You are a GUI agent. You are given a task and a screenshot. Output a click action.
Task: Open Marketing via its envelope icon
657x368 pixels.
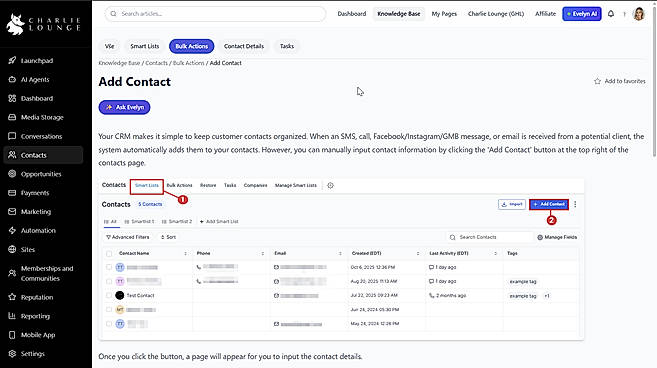coord(12,211)
